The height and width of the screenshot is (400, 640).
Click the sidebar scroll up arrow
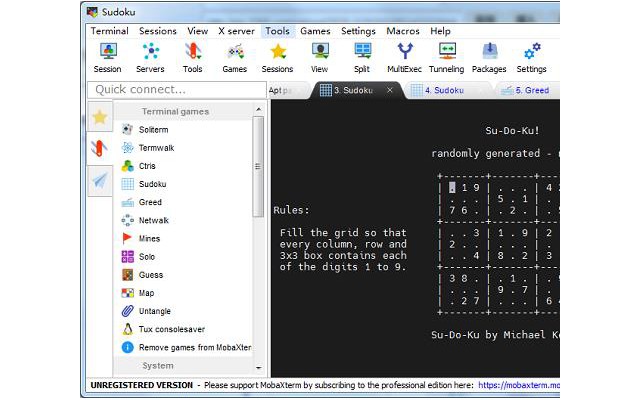[258, 109]
